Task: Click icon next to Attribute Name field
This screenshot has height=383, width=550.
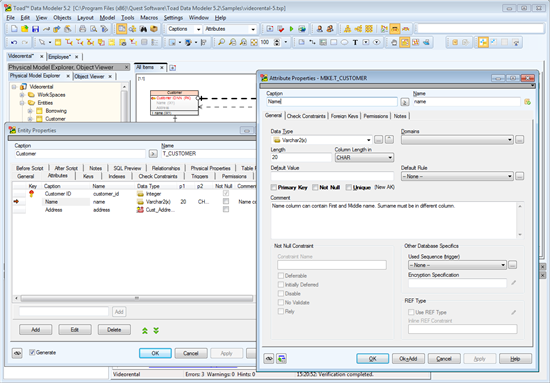Action: point(527,102)
